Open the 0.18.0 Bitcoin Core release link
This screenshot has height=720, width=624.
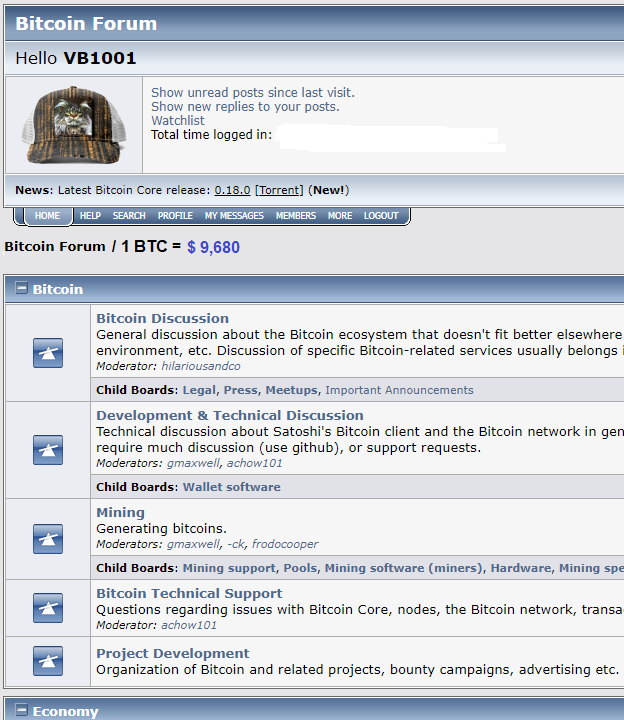click(x=232, y=190)
